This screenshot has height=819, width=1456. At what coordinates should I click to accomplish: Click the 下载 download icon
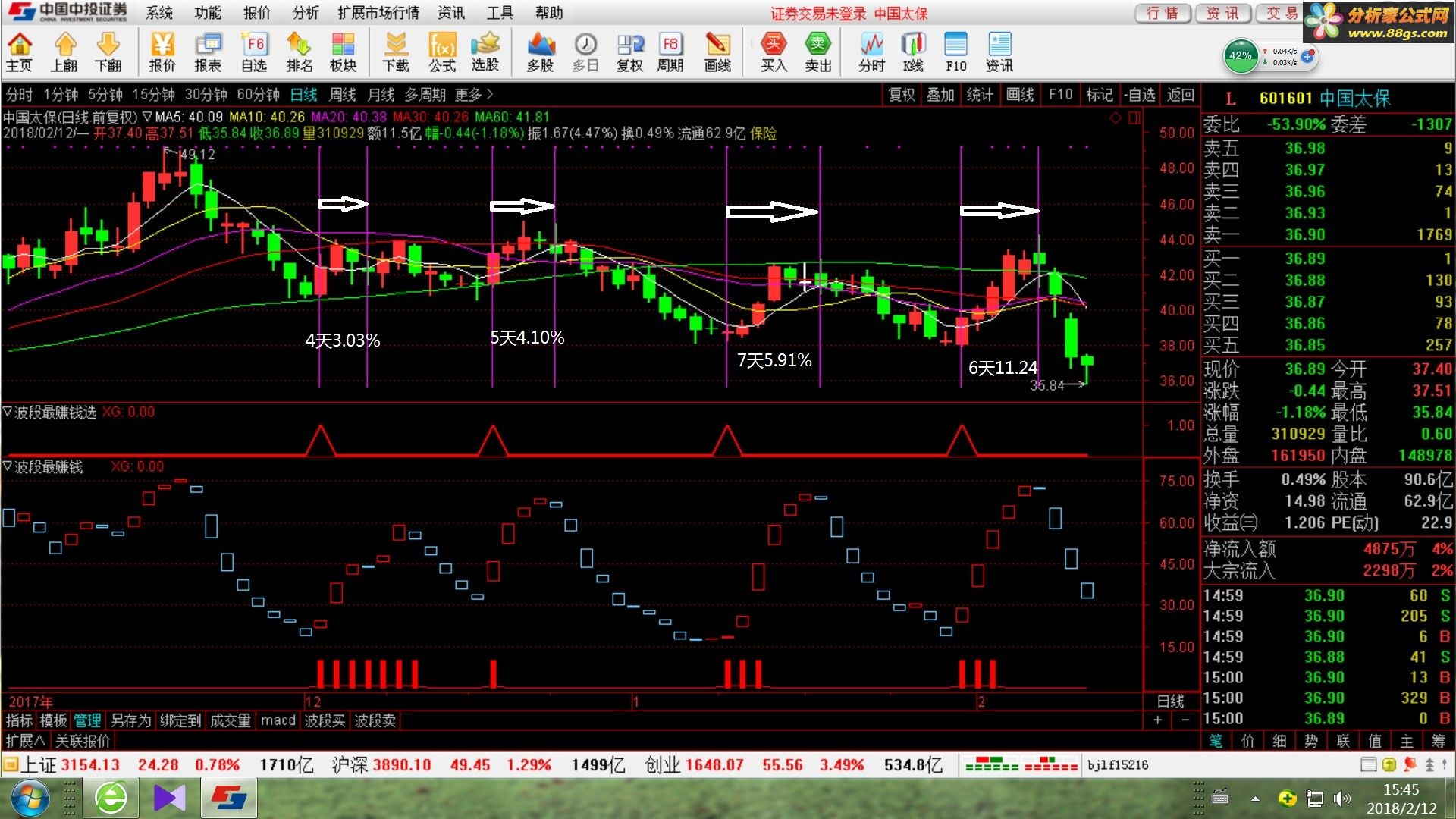(396, 52)
